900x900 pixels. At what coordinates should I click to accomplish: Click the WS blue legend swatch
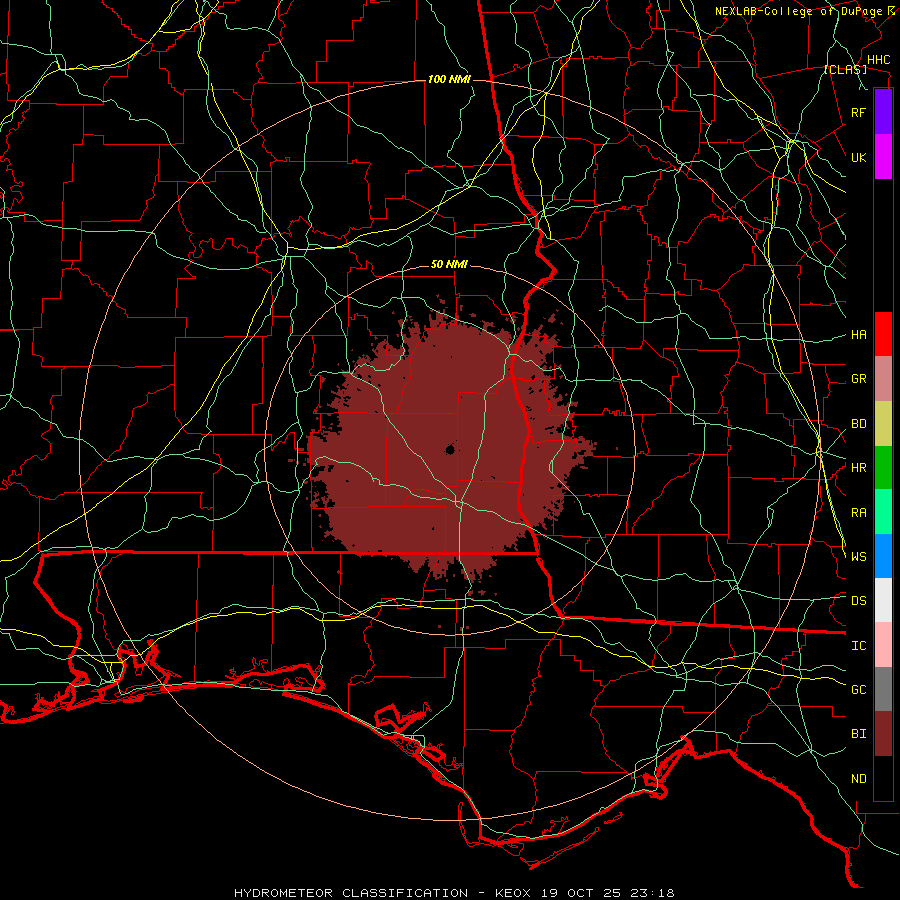[883, 556]
